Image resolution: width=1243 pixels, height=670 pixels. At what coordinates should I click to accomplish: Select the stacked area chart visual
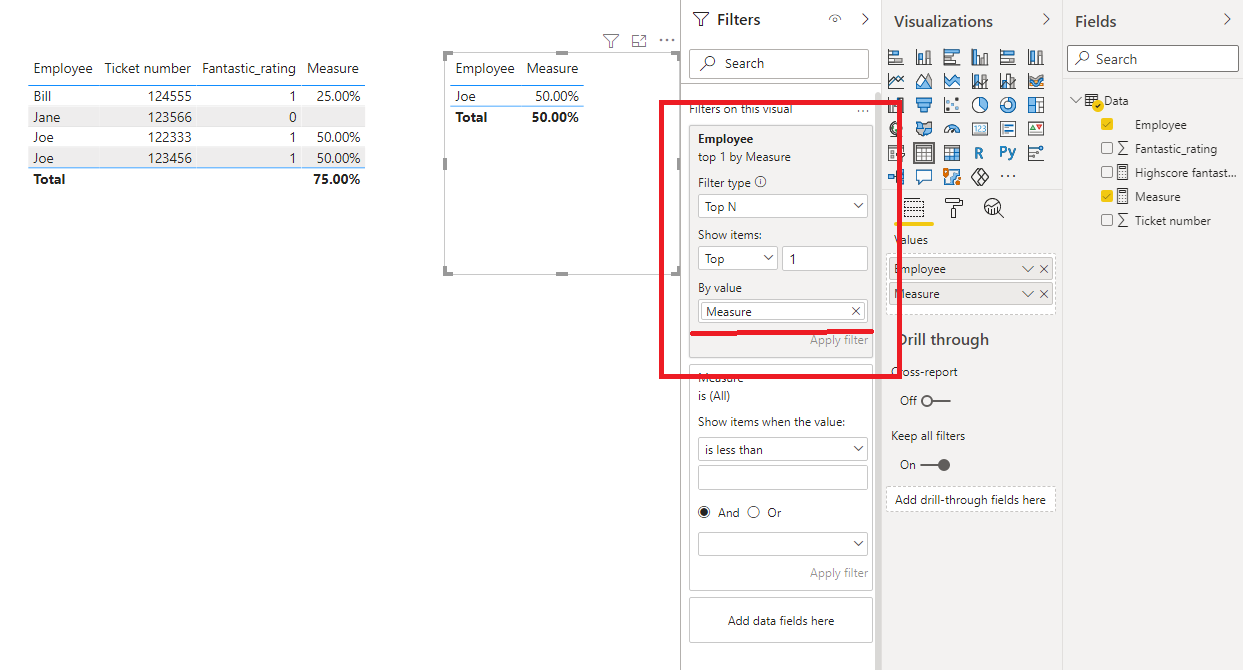click(x=952, y=81)
